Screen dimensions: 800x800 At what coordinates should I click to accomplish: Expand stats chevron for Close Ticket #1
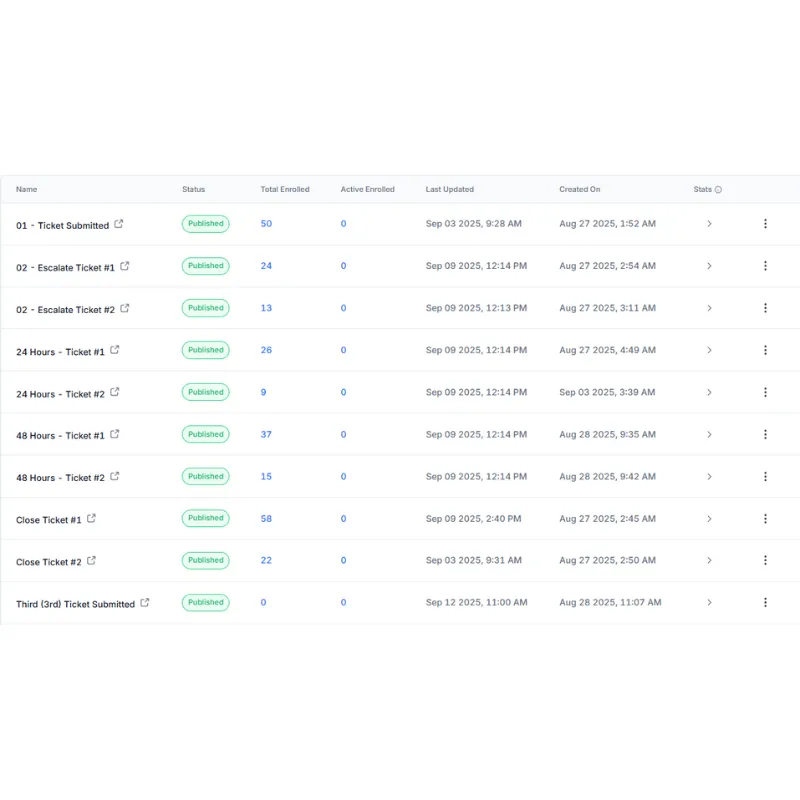point(709,518)
